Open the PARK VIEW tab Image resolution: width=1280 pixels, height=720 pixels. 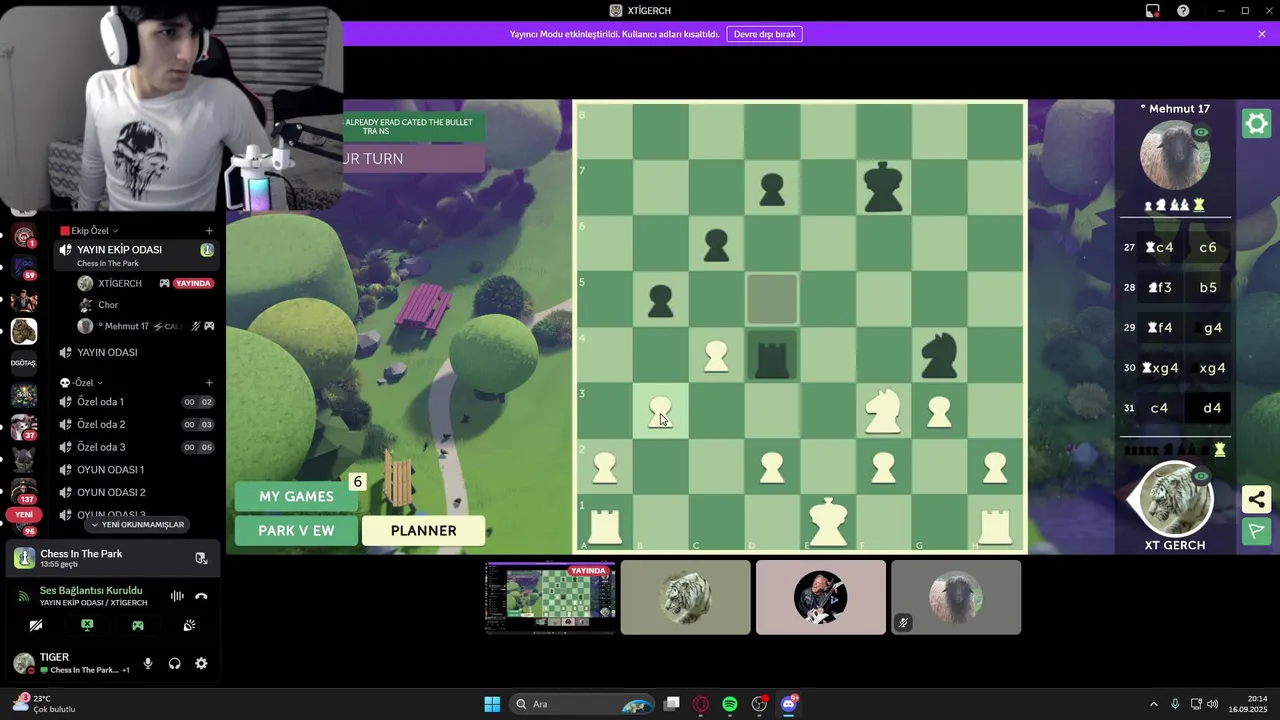296,531
